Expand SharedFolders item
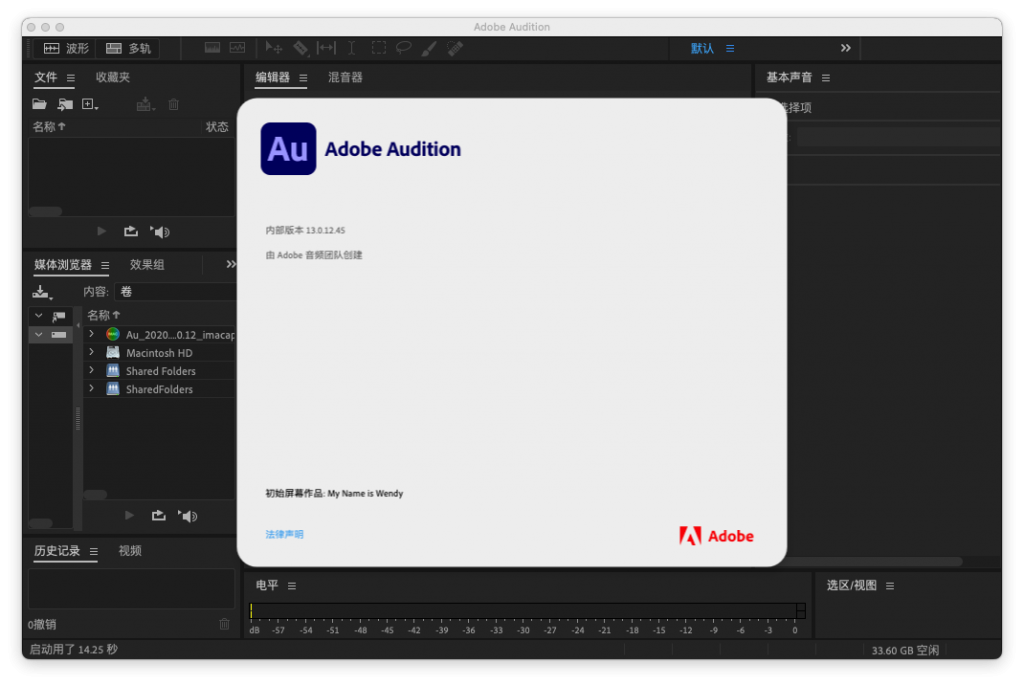Viewport: 1024px width, 685px height. point(91,389)
